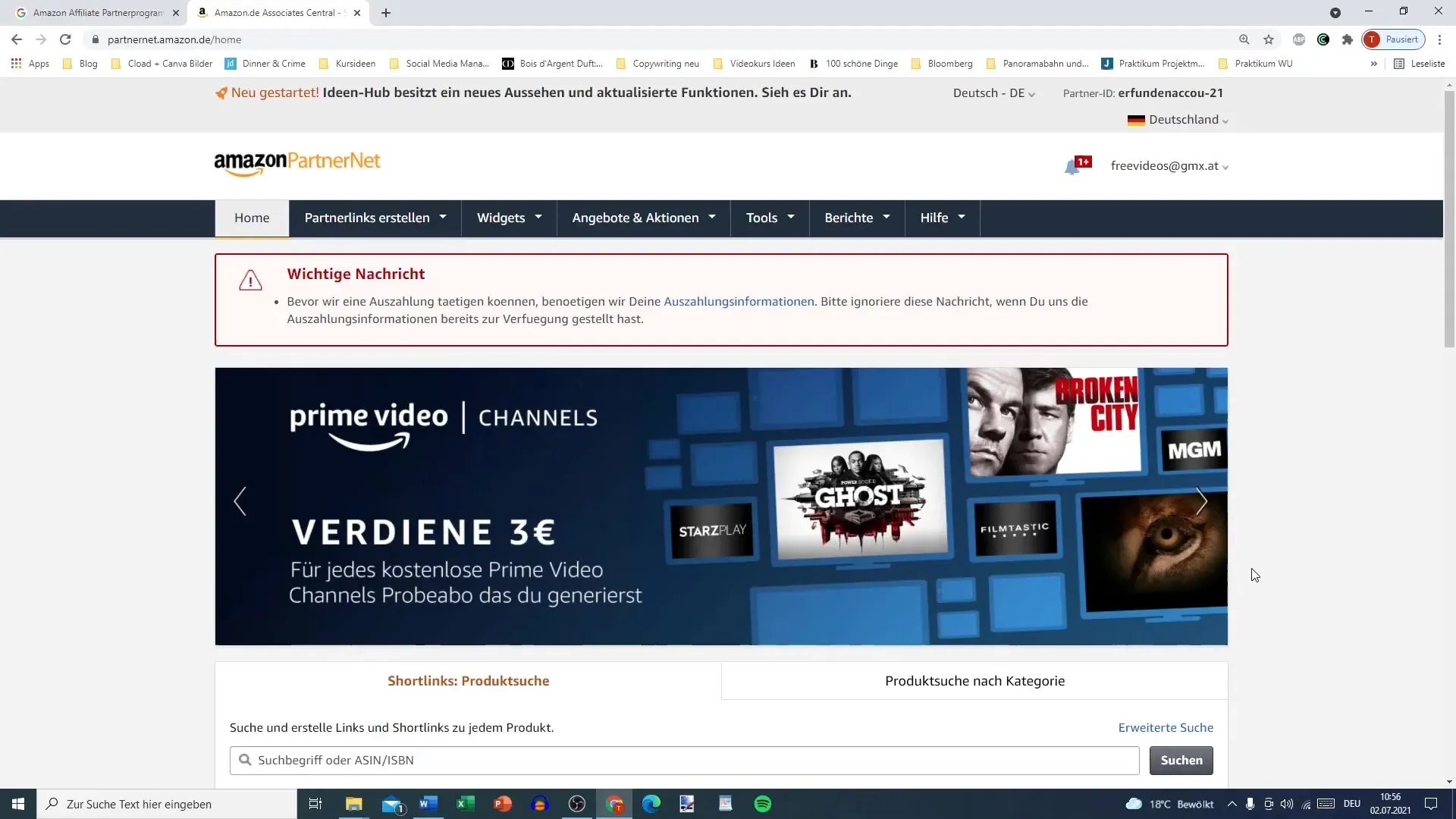
Task: Expand the Widgets menu
Action: 509,218
